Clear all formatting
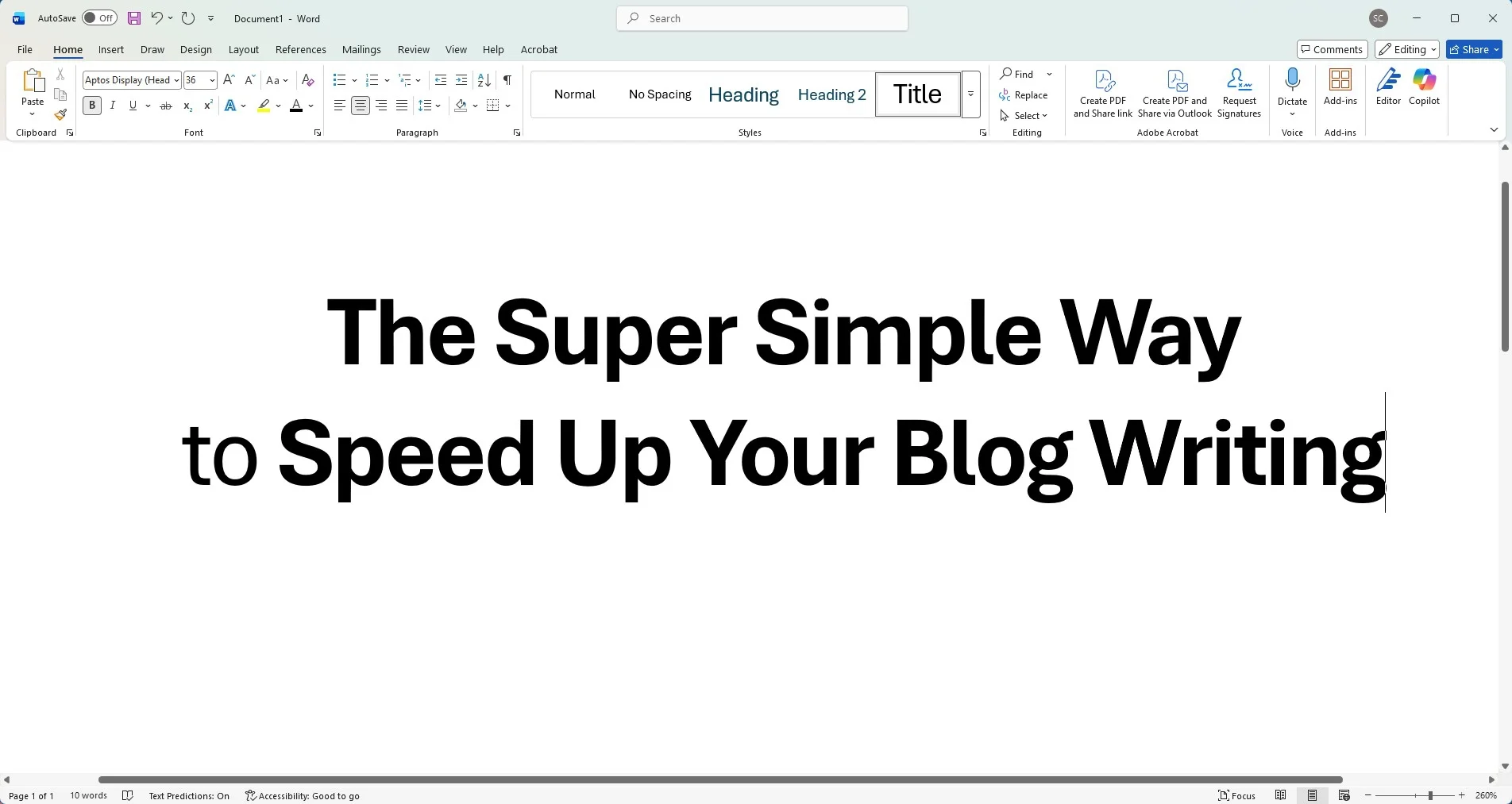The image size is (1512, 804). pos(307,79)
